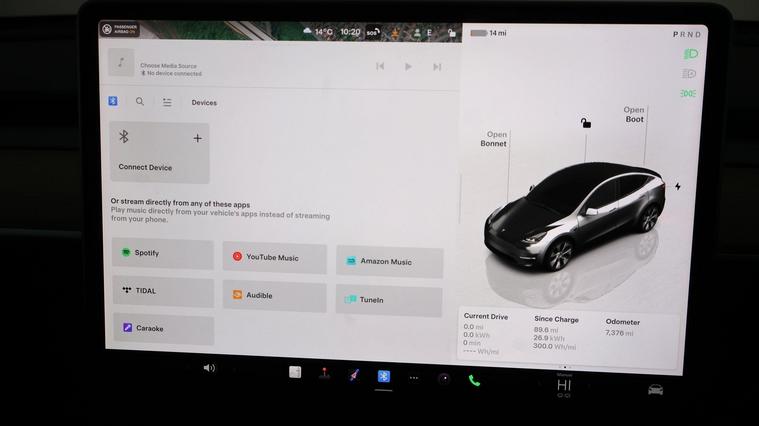This screenshot has width=759, height=426.
Task: Expand the media list queue icon
Action: tap(167, 102)
